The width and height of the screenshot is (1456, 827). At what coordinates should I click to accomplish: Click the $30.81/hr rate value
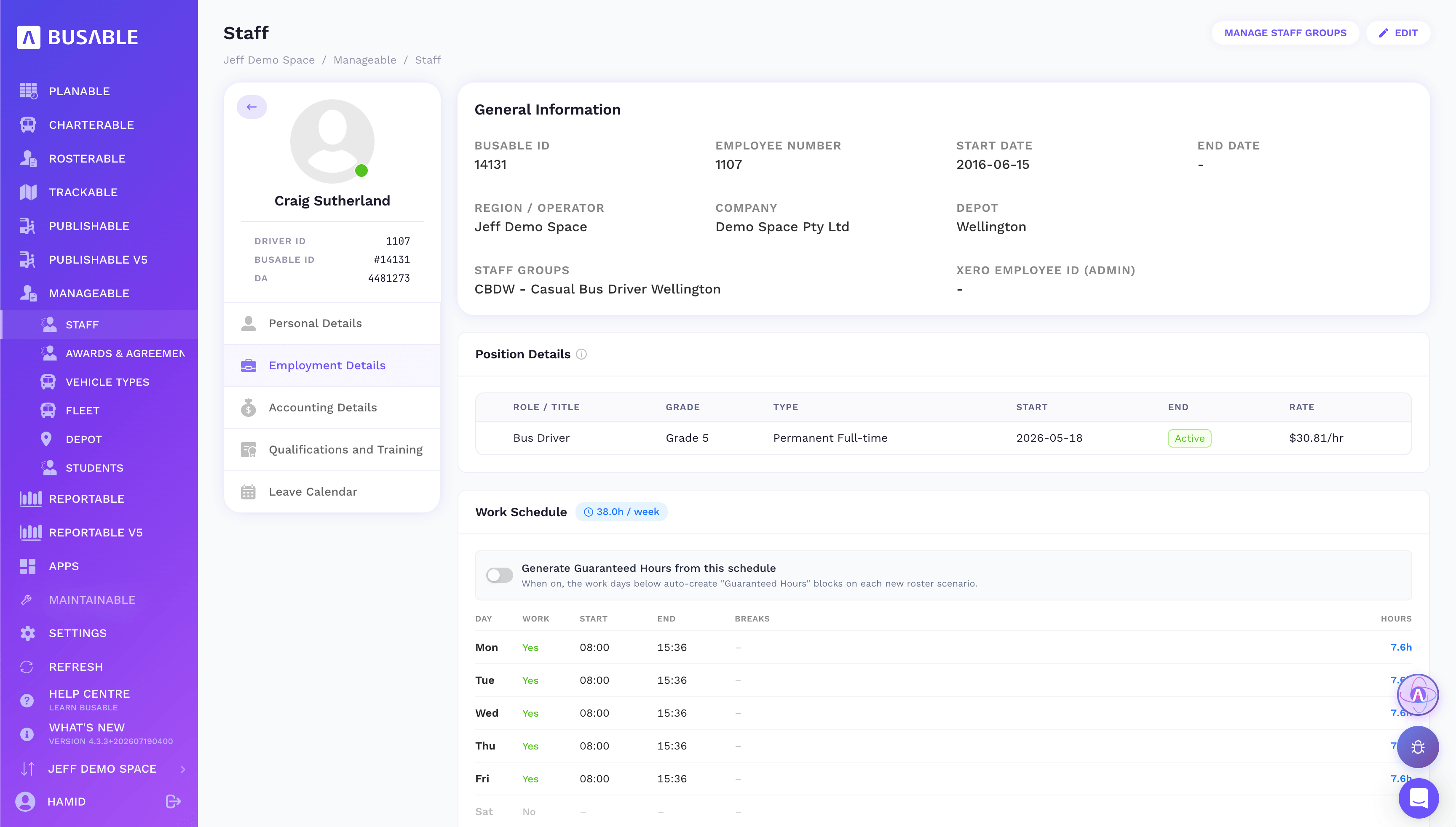click(x=1316, y=438)
